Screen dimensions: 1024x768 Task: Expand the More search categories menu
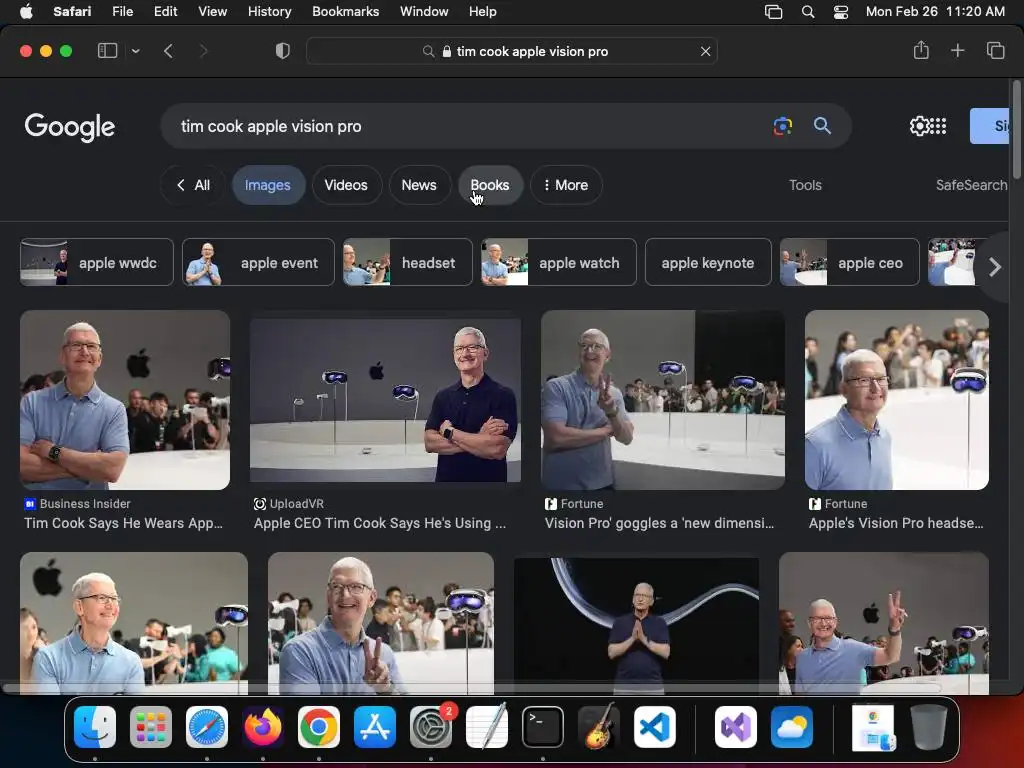566,185
